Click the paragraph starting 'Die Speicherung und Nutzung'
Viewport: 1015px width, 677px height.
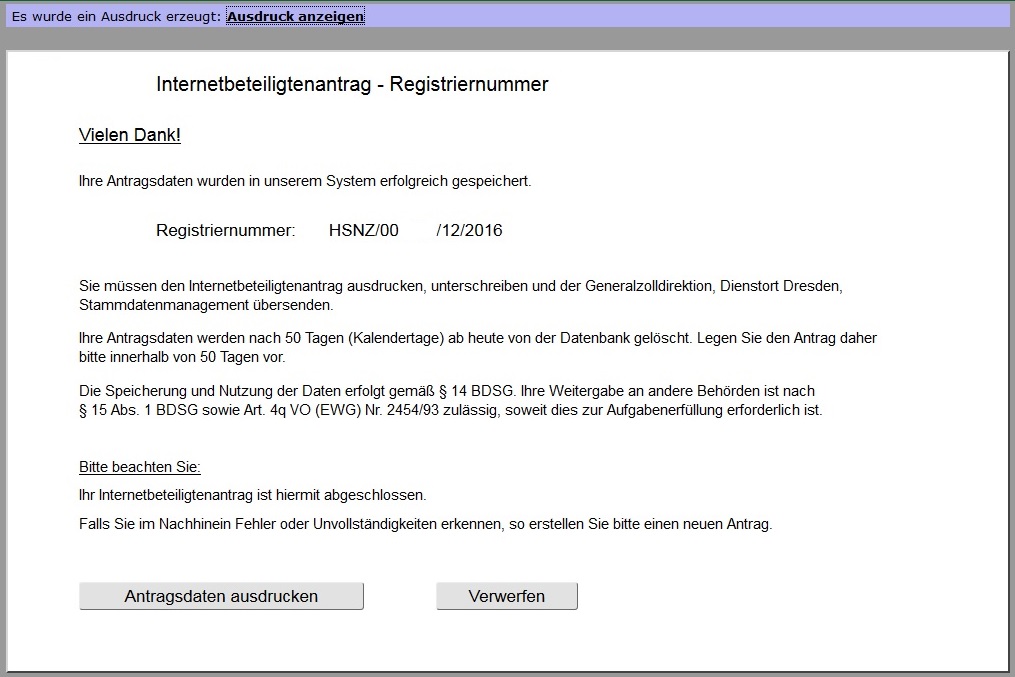tap(451, 401)
